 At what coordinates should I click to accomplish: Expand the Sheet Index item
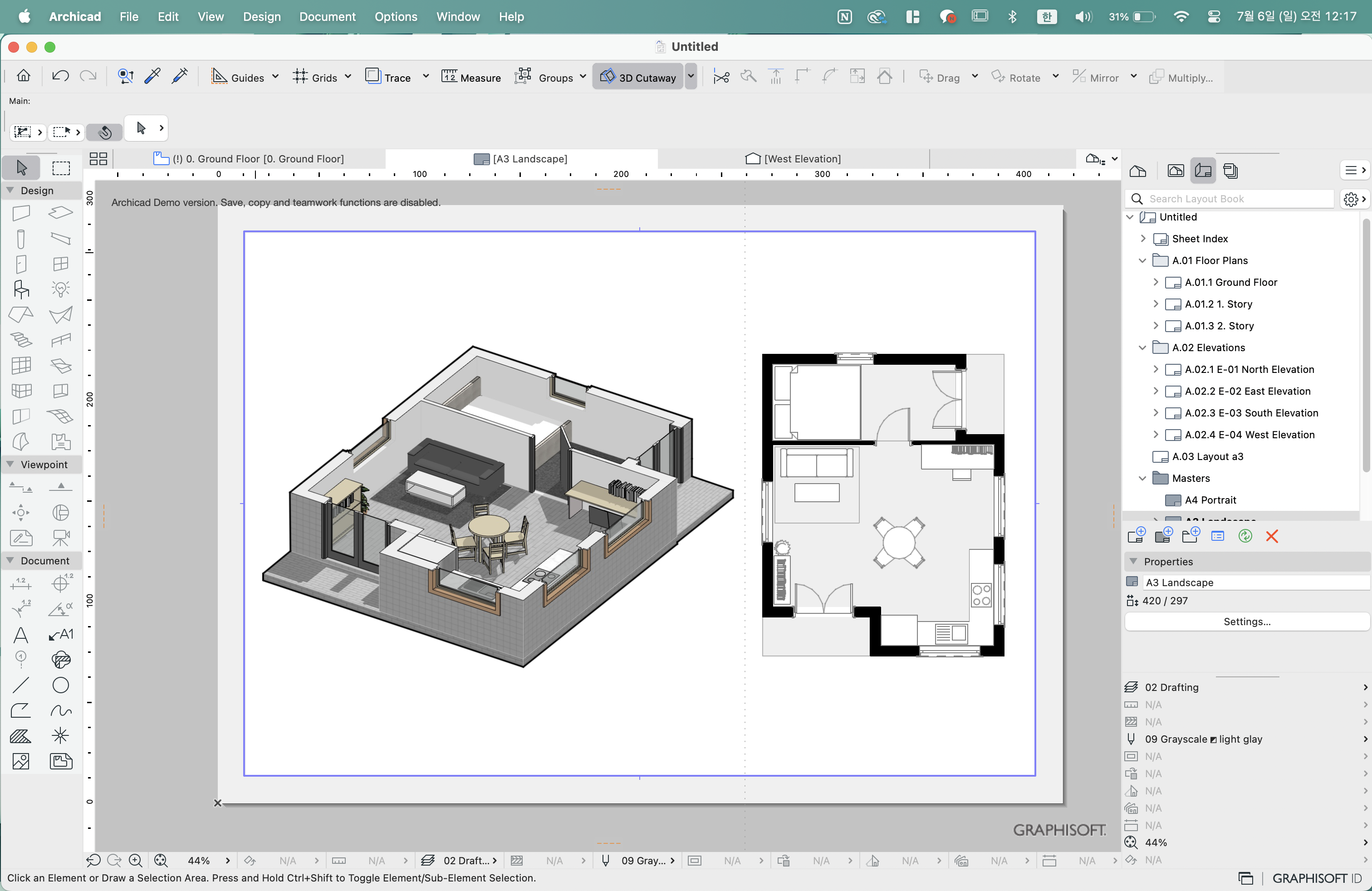pyautogui.click(x=1142, y=239)
